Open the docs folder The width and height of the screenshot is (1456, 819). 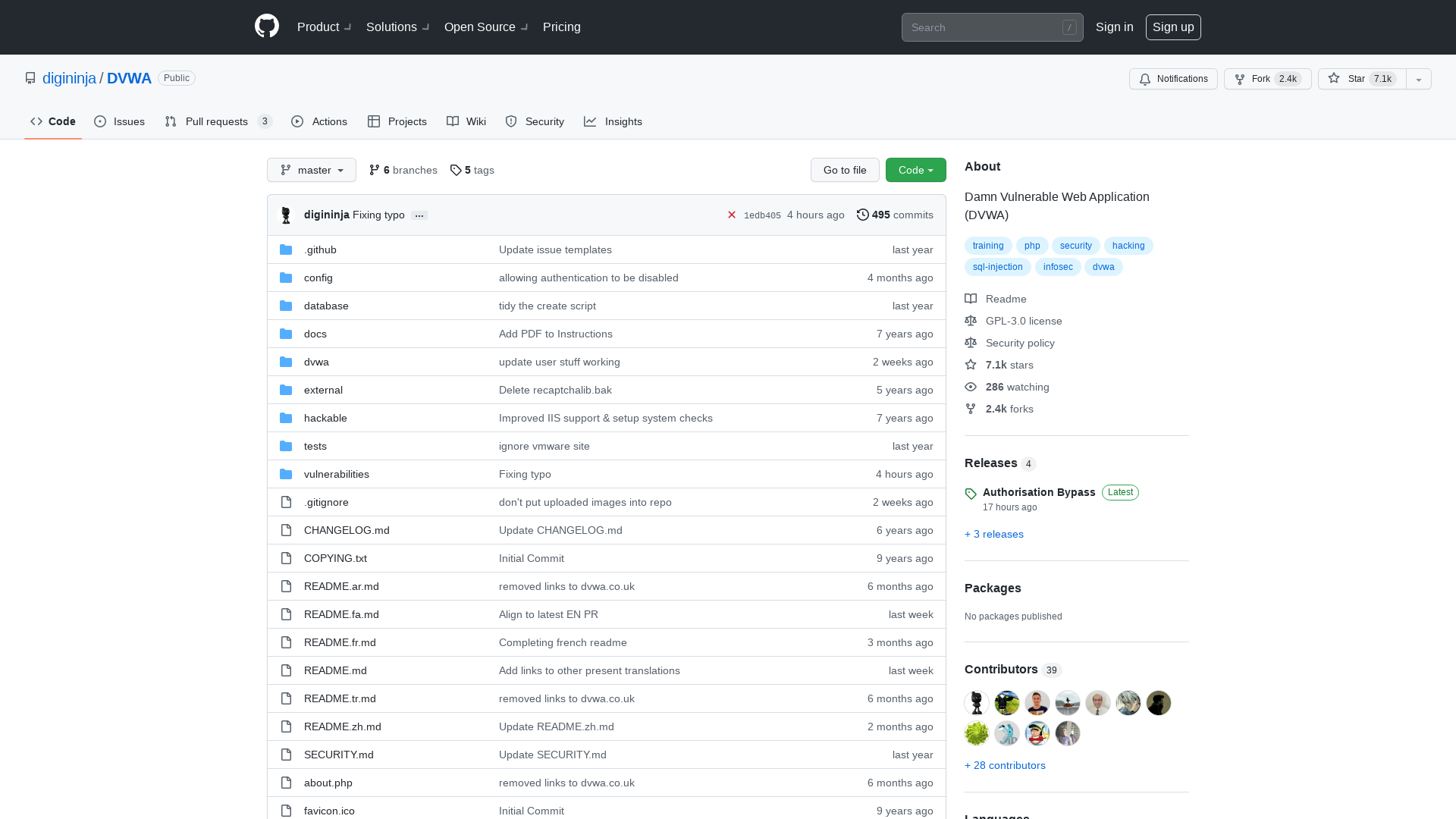[x=315, y=334]
